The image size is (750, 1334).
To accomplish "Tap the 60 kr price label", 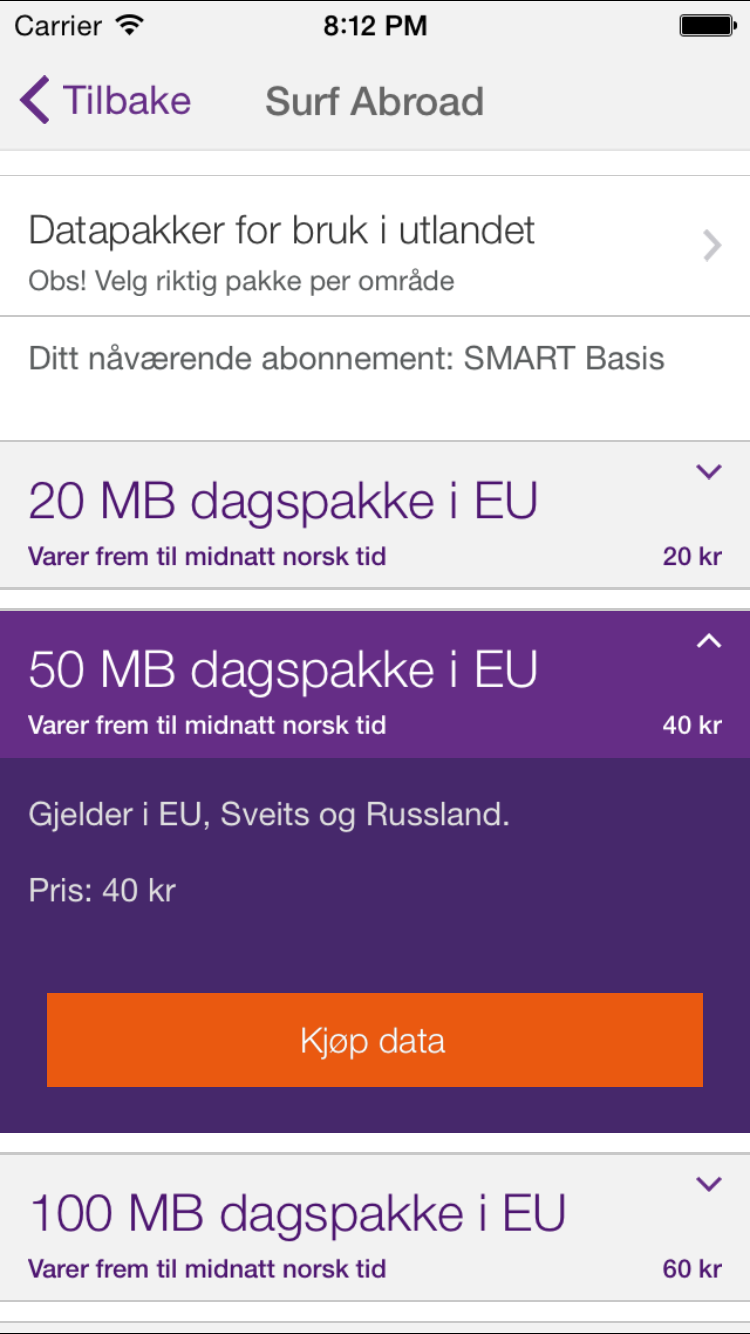I will (x=691, y=1269).
